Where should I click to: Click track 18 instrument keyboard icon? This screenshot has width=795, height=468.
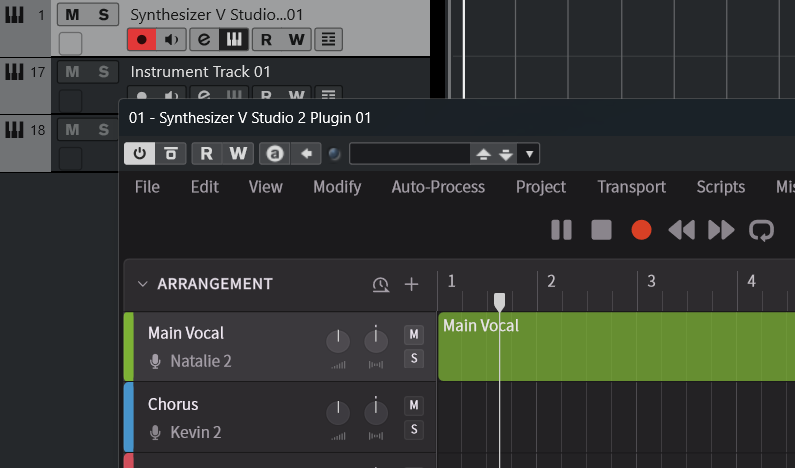14,129
